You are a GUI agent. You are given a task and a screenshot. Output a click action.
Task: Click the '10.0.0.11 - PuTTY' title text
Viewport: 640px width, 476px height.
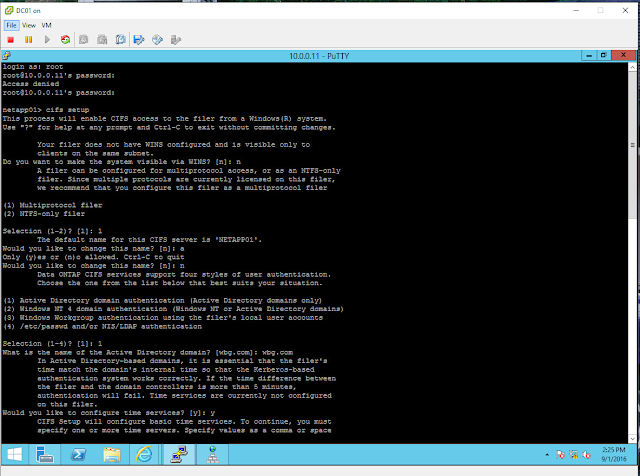(319, 56)
